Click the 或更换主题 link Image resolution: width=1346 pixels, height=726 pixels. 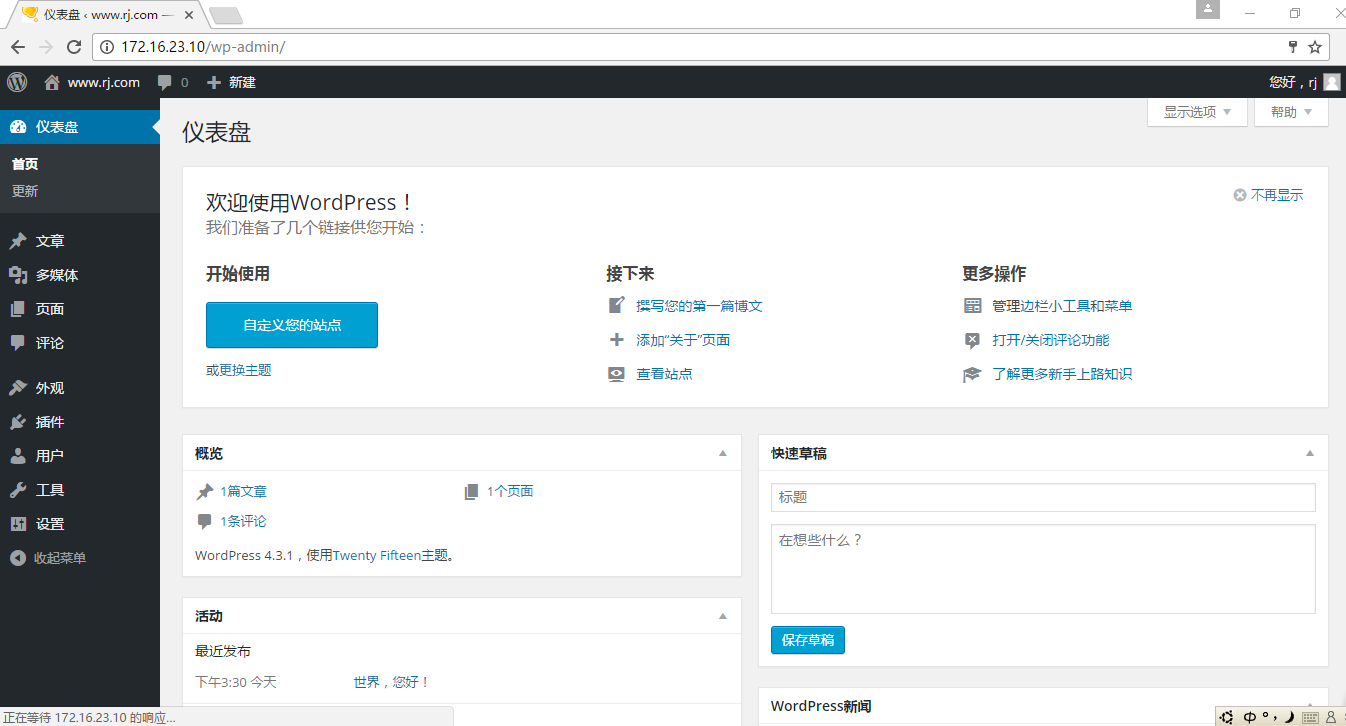coord(239,370)
